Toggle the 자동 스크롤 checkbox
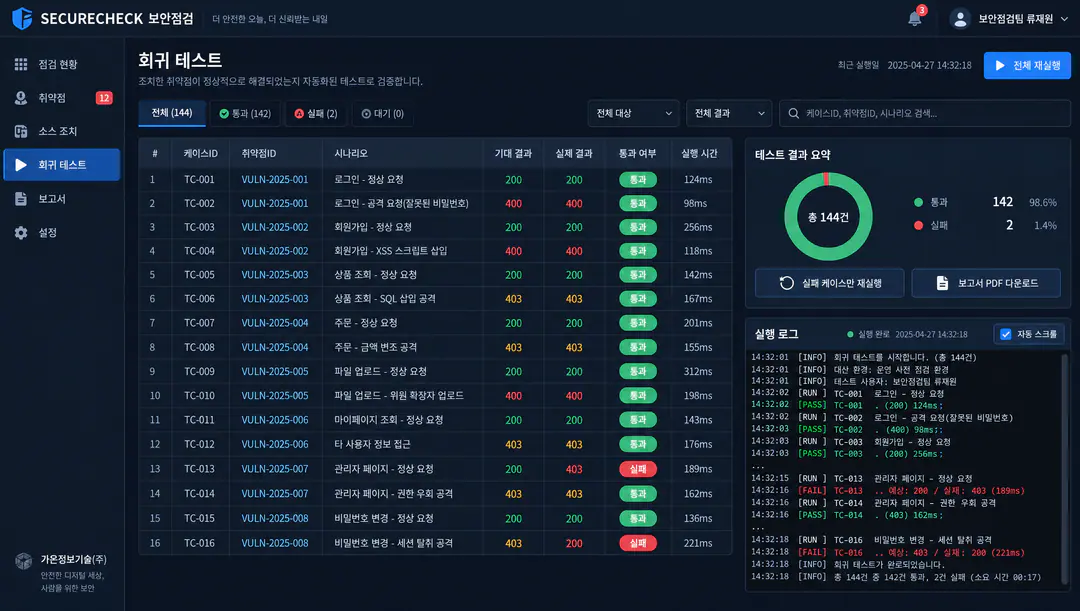The height and width of the screenshot is (611, 1080). pos(1006,334)
